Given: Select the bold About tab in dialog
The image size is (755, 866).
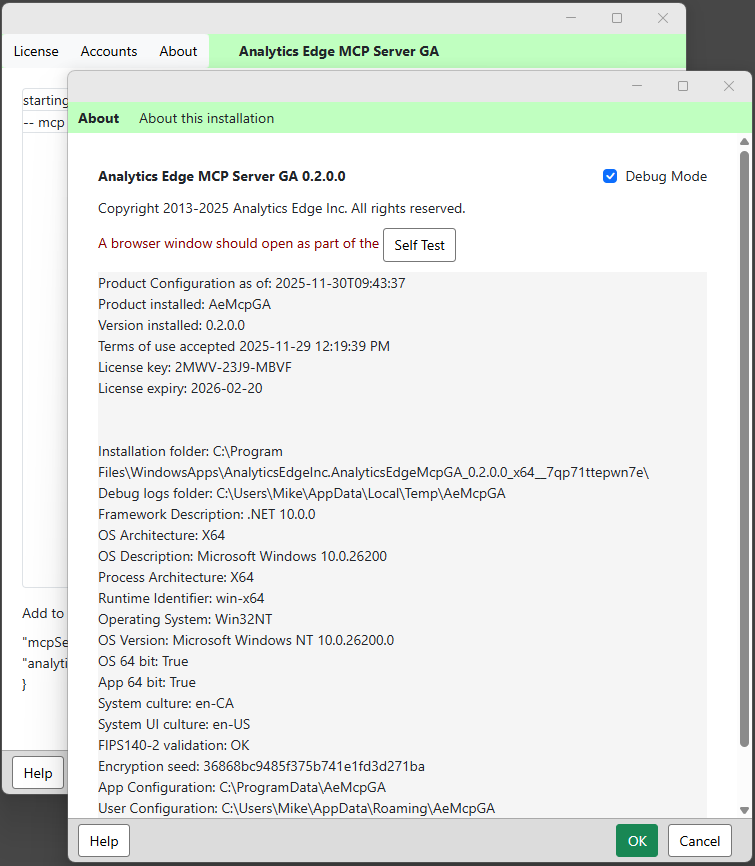Looking at the screenshot, I should [x=98, y=118].
